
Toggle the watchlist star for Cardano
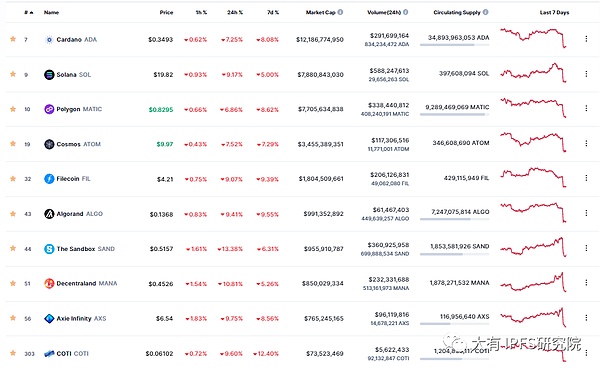(13, 39)
